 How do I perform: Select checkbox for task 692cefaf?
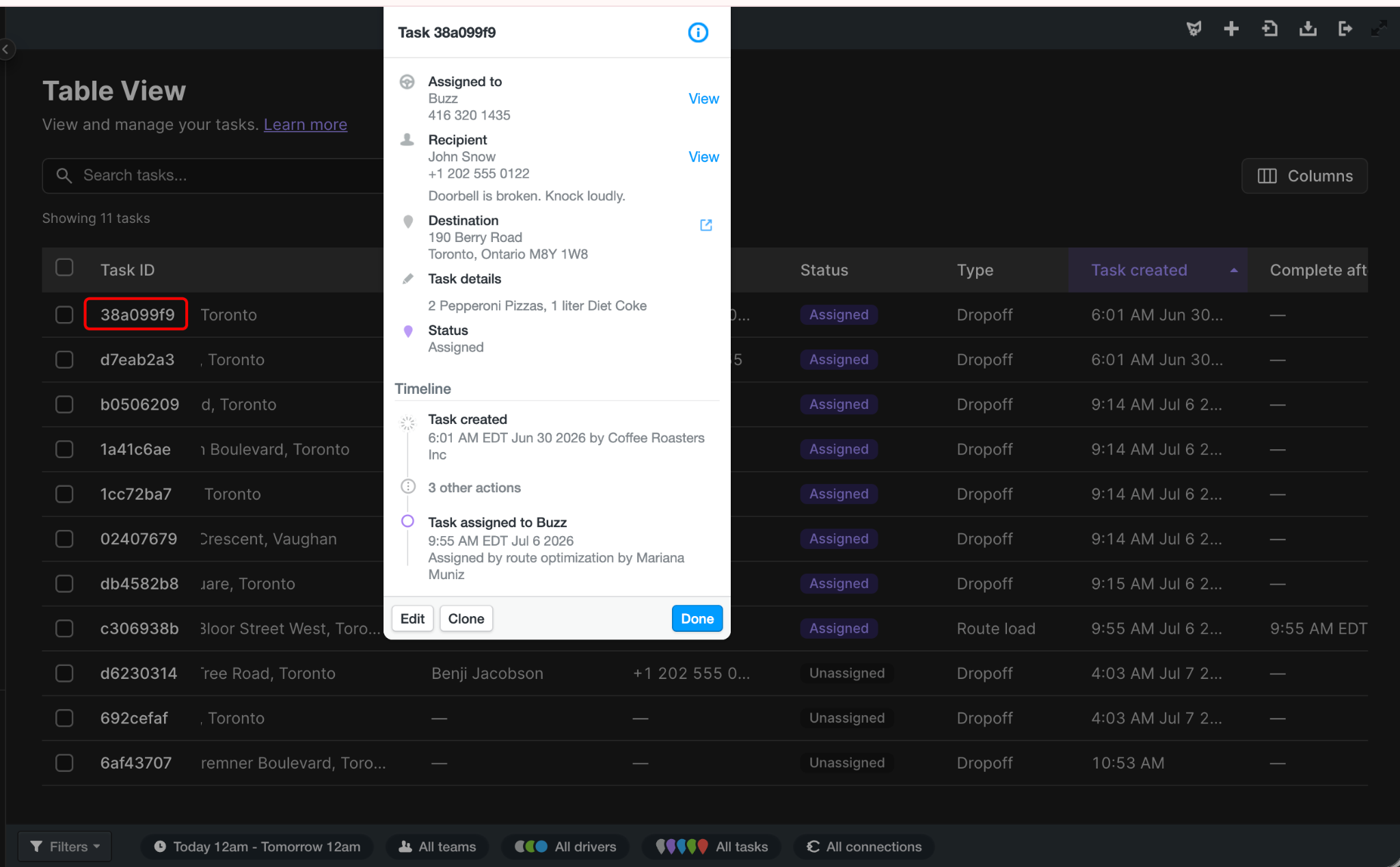click(64, 718)
